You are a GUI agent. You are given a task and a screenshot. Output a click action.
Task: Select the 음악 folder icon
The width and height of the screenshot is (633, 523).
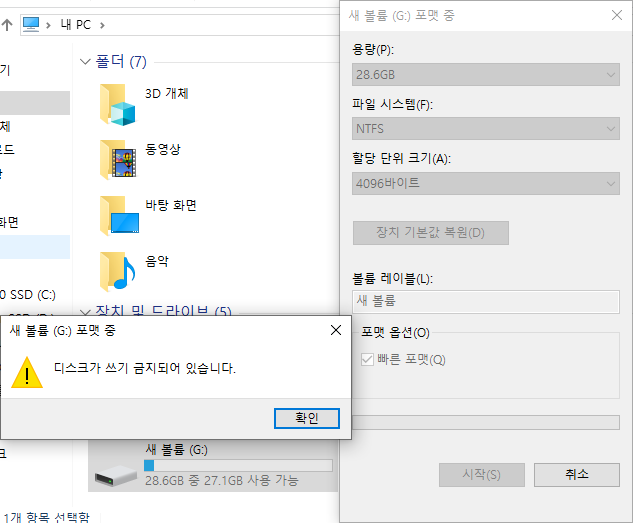tap(117, 271)
